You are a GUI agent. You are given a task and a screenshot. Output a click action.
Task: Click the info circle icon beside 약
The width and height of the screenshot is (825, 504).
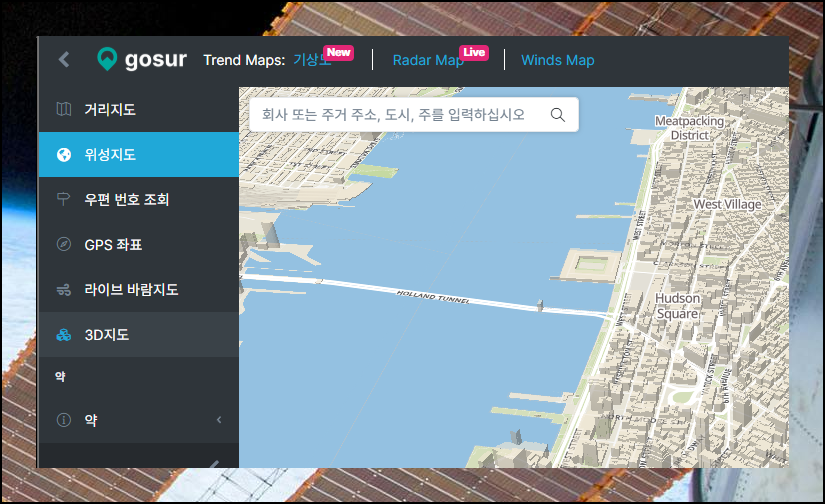(x=64, y=420)
